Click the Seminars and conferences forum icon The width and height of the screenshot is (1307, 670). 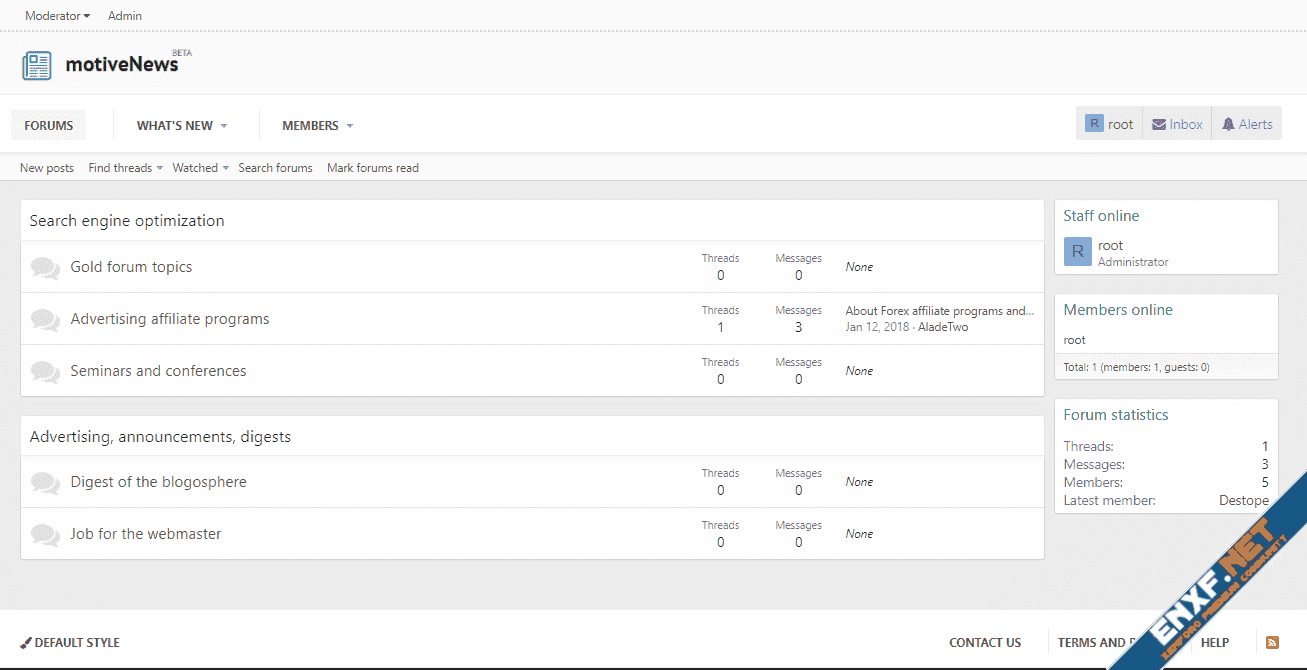[x=45, y=371]
